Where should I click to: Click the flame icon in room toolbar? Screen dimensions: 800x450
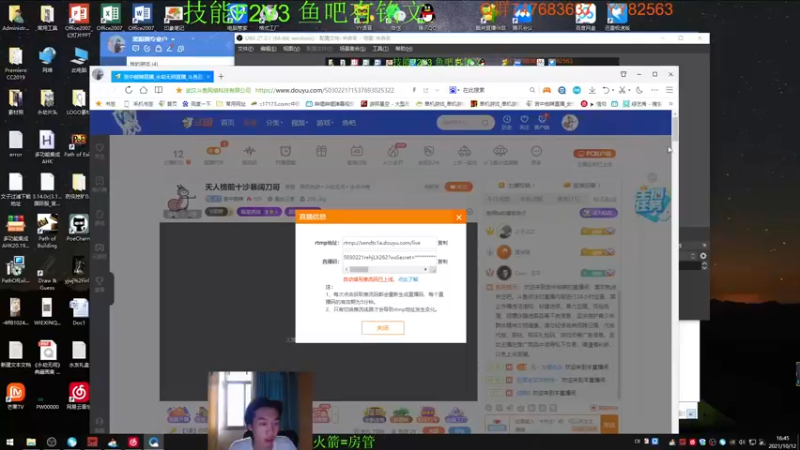[393, 151]
